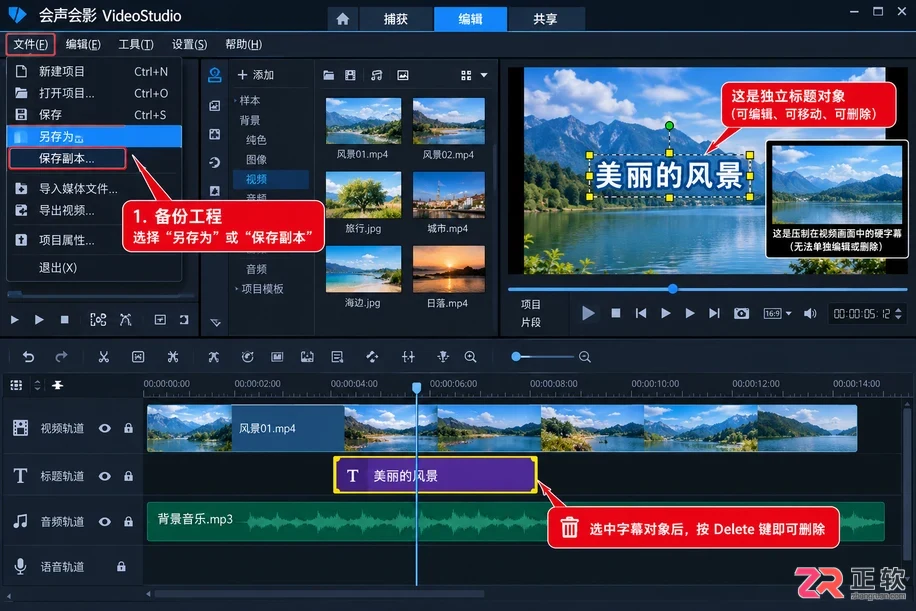
Task: Choose 新建项目 from the file menu
Action: pyautogui.click(x=93, y=71)
